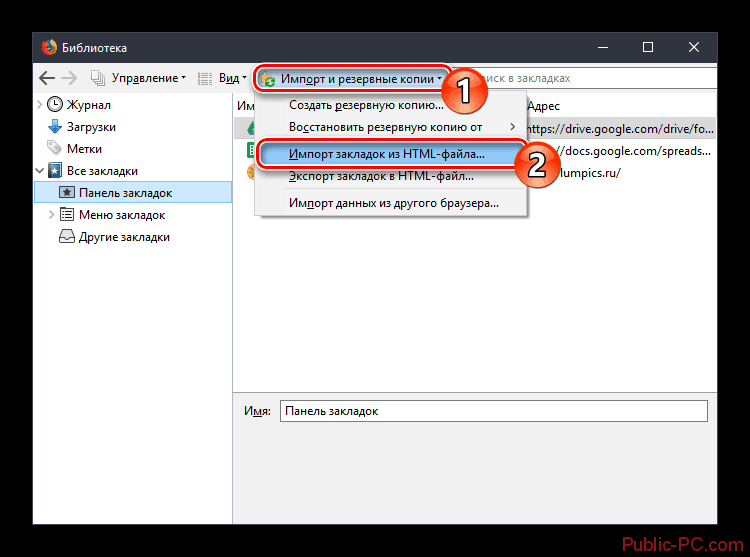Select Все закладки in the sidebar

point(102,171)
